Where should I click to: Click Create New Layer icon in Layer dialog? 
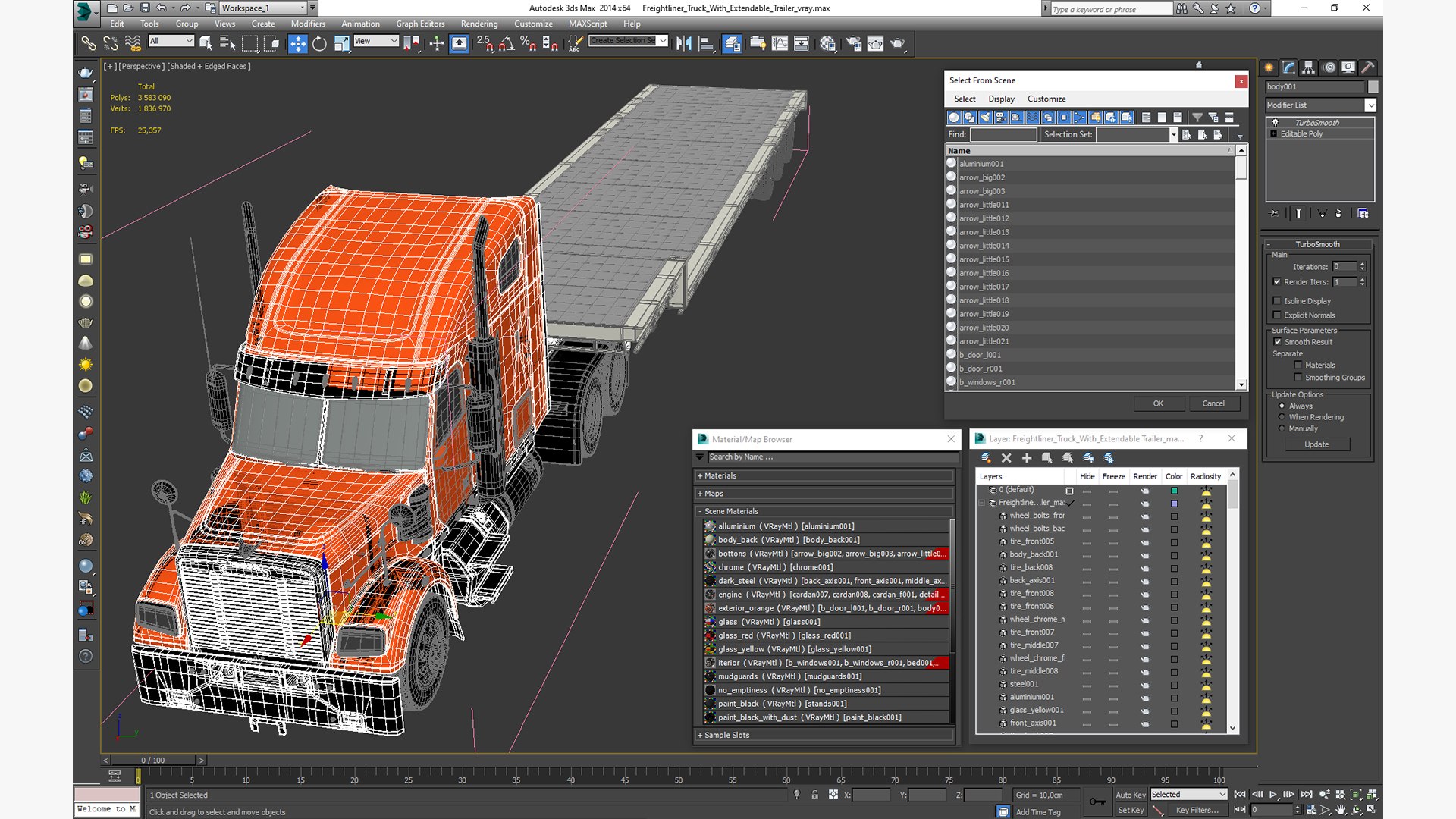[986, 458]
